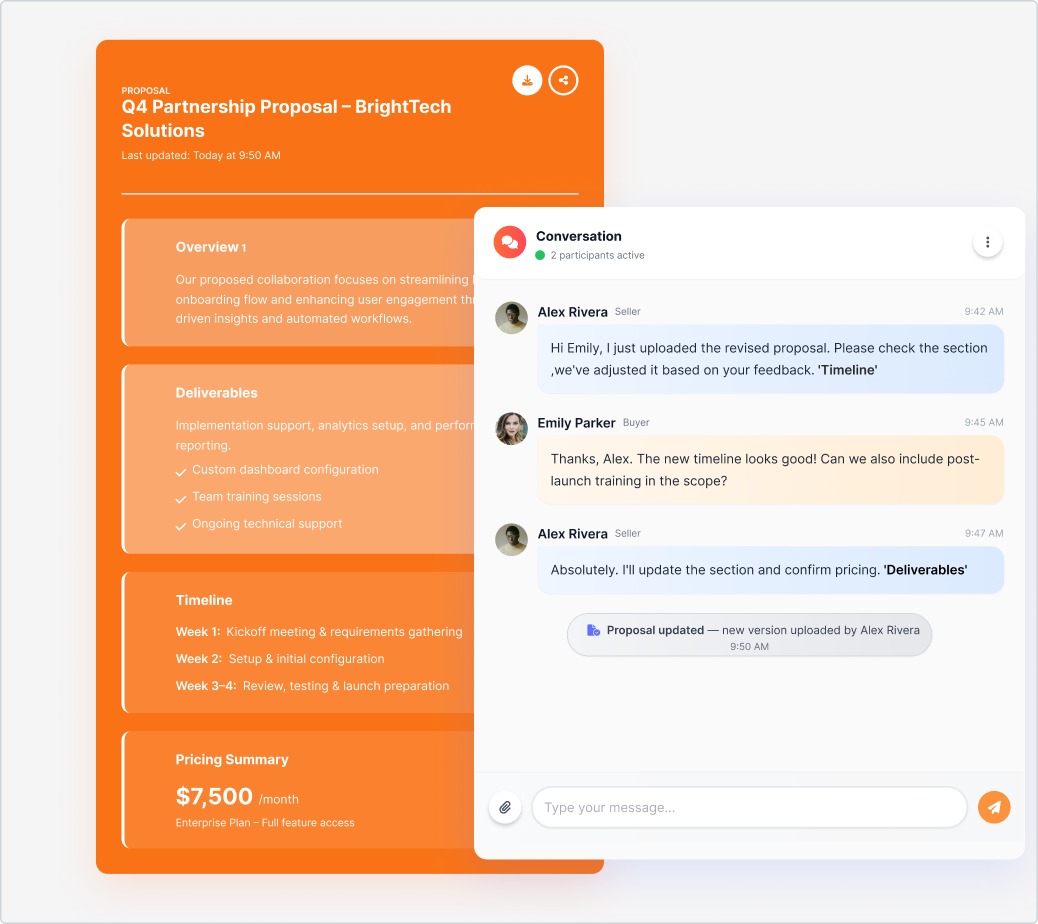Click the Week 3–4 review row
This screenshot has width=1038, height=924.
coord(312,686)
